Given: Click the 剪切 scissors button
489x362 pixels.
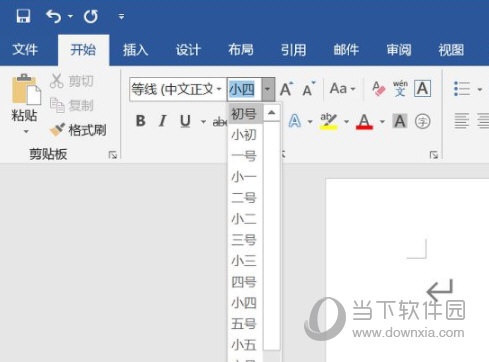Looking at the screenshot, I should (x=71, y=81).
